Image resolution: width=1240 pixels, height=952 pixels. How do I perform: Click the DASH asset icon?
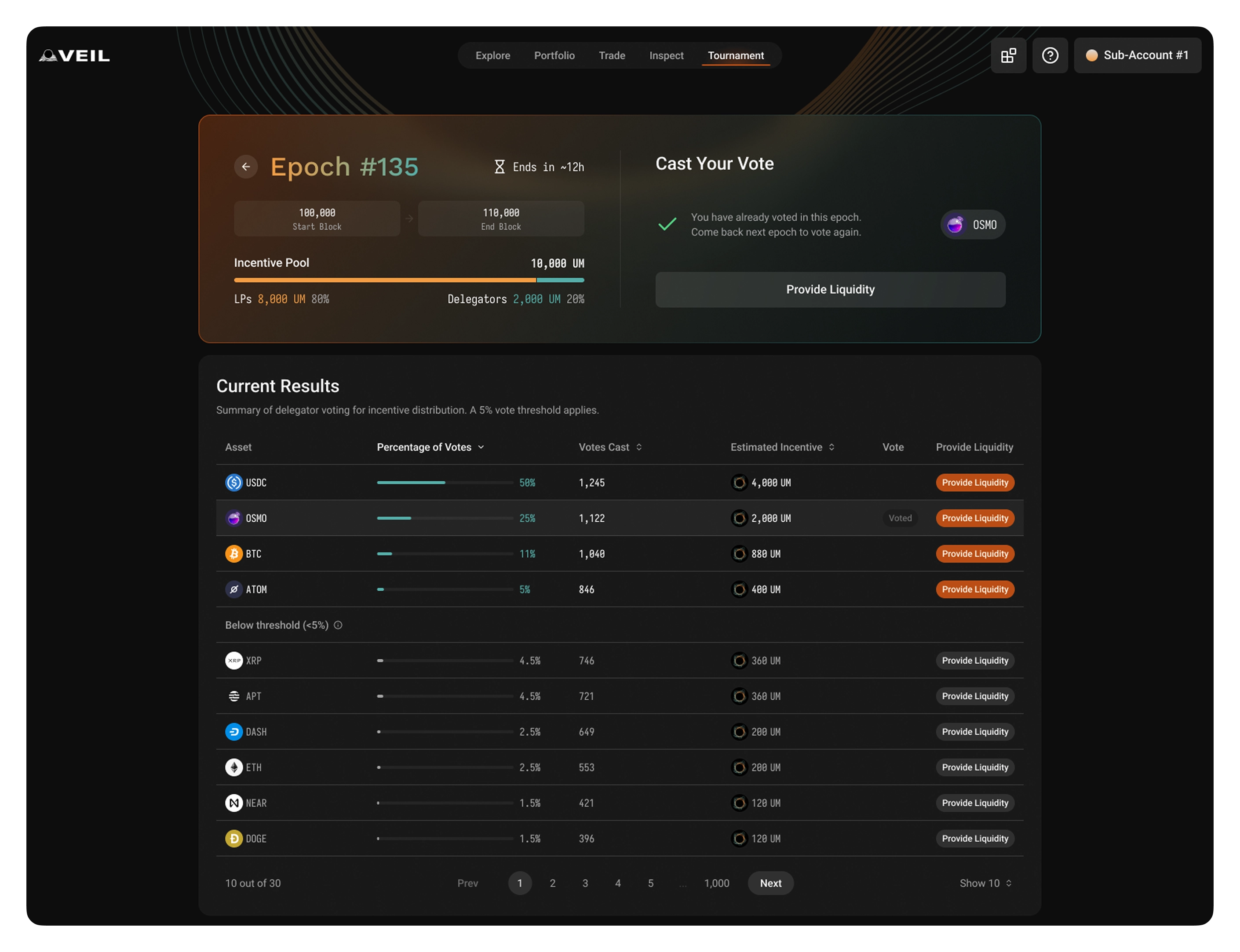(x=233, y=731)
